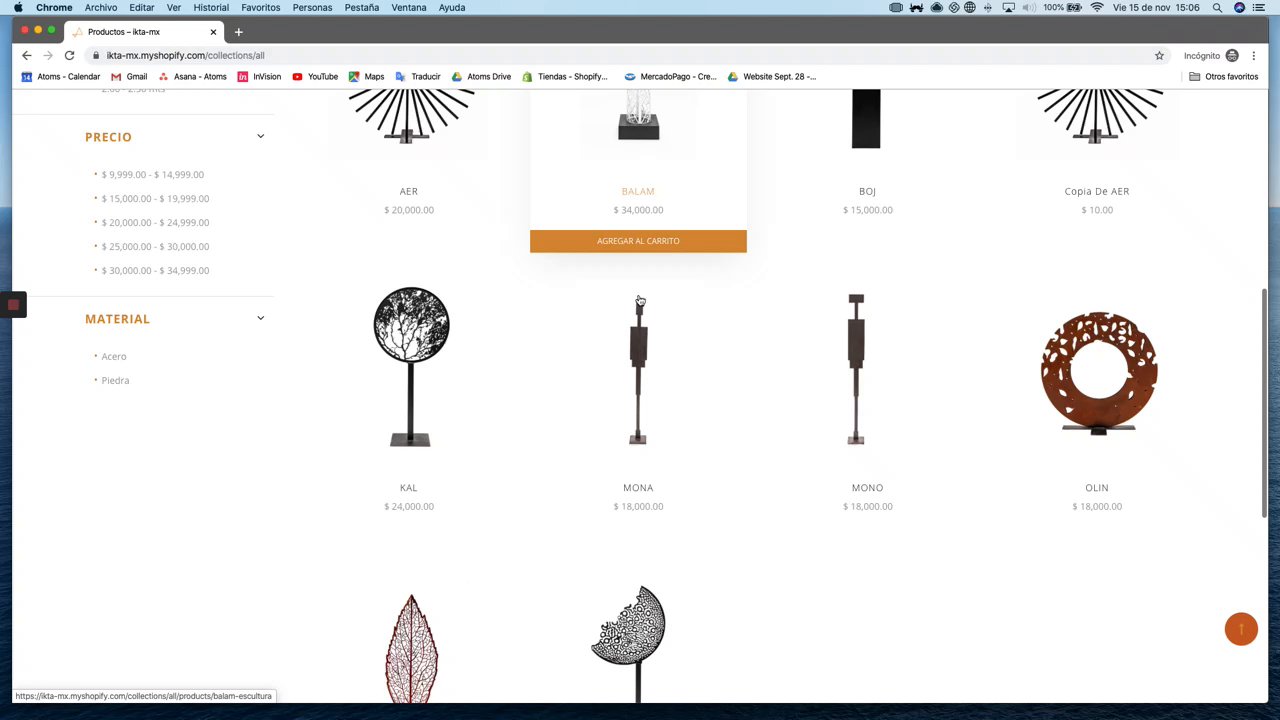
Task: Filter by material Piedra
Action: tap(115, 381)
